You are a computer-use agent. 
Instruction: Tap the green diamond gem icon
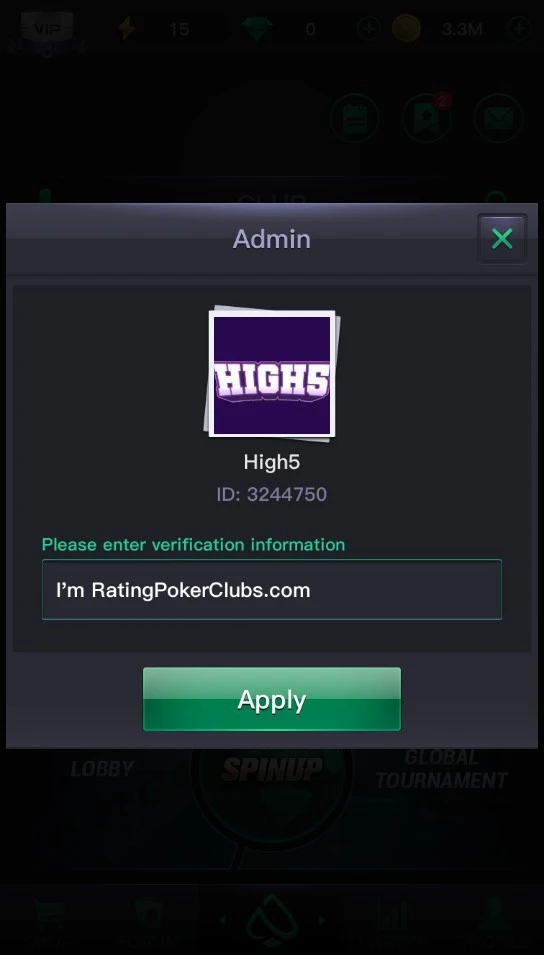[x=256, y=29]
